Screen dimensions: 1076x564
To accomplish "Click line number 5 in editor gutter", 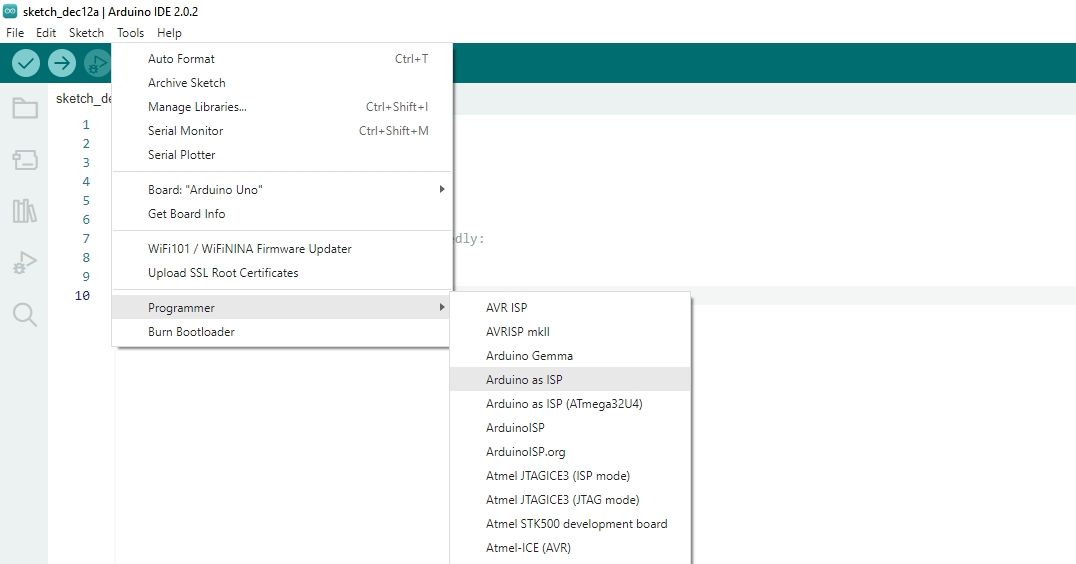I will point(86,201).
